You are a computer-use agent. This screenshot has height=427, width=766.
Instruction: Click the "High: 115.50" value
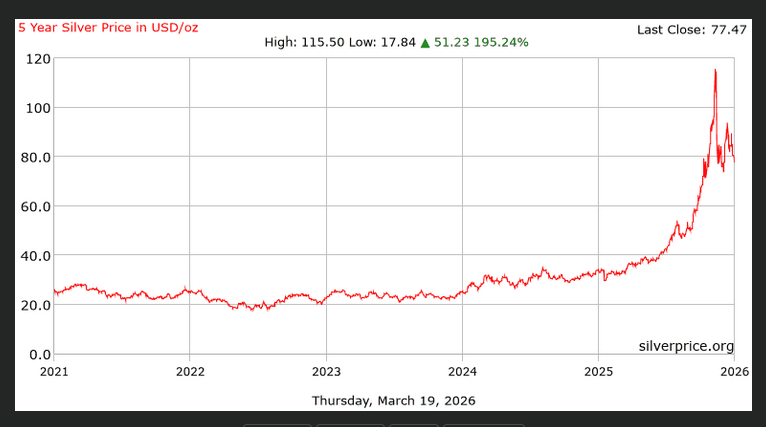[304, 43]
